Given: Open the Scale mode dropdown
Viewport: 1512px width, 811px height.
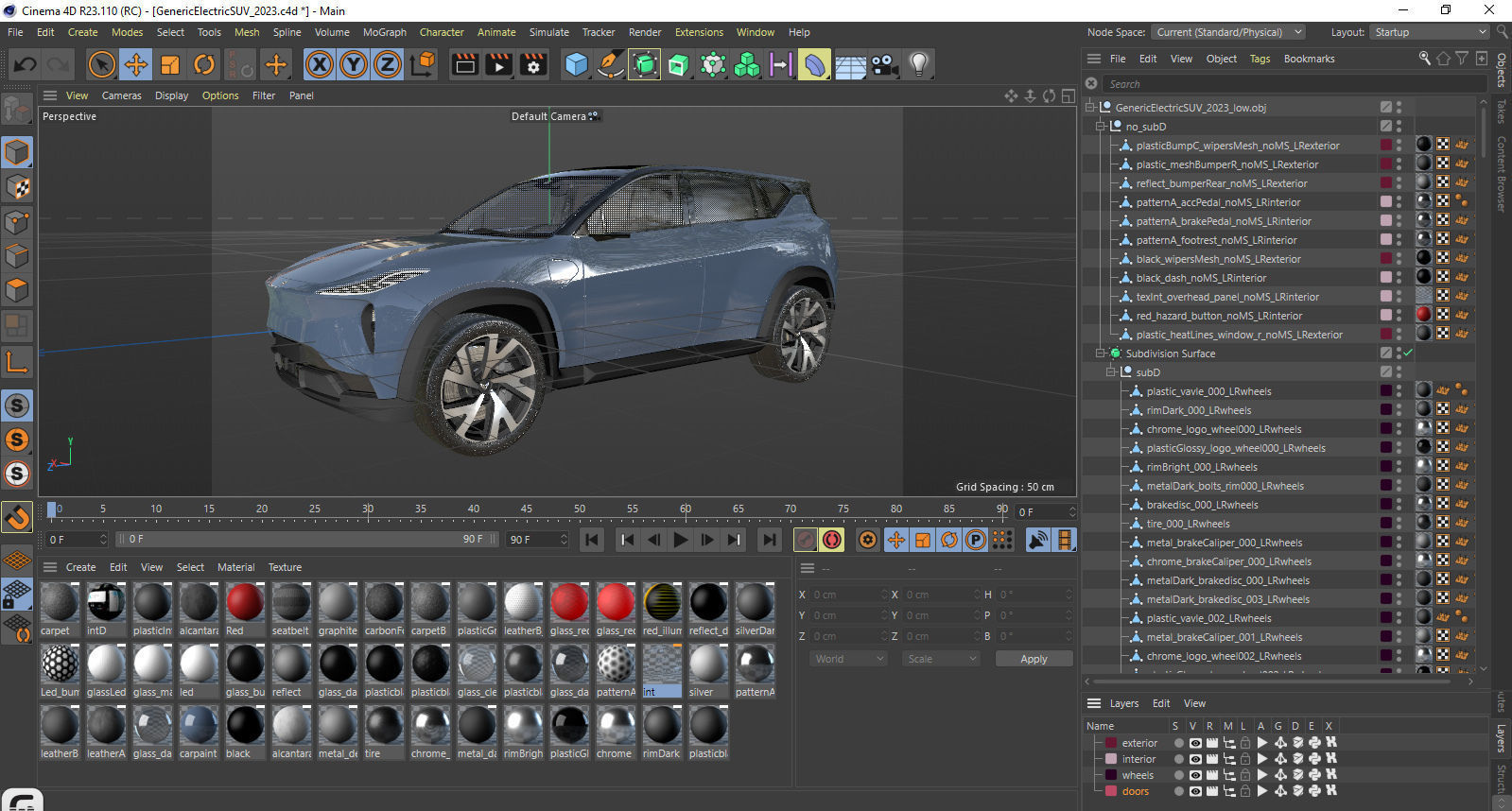Looking at the screenshot, I should coord(940,659).
